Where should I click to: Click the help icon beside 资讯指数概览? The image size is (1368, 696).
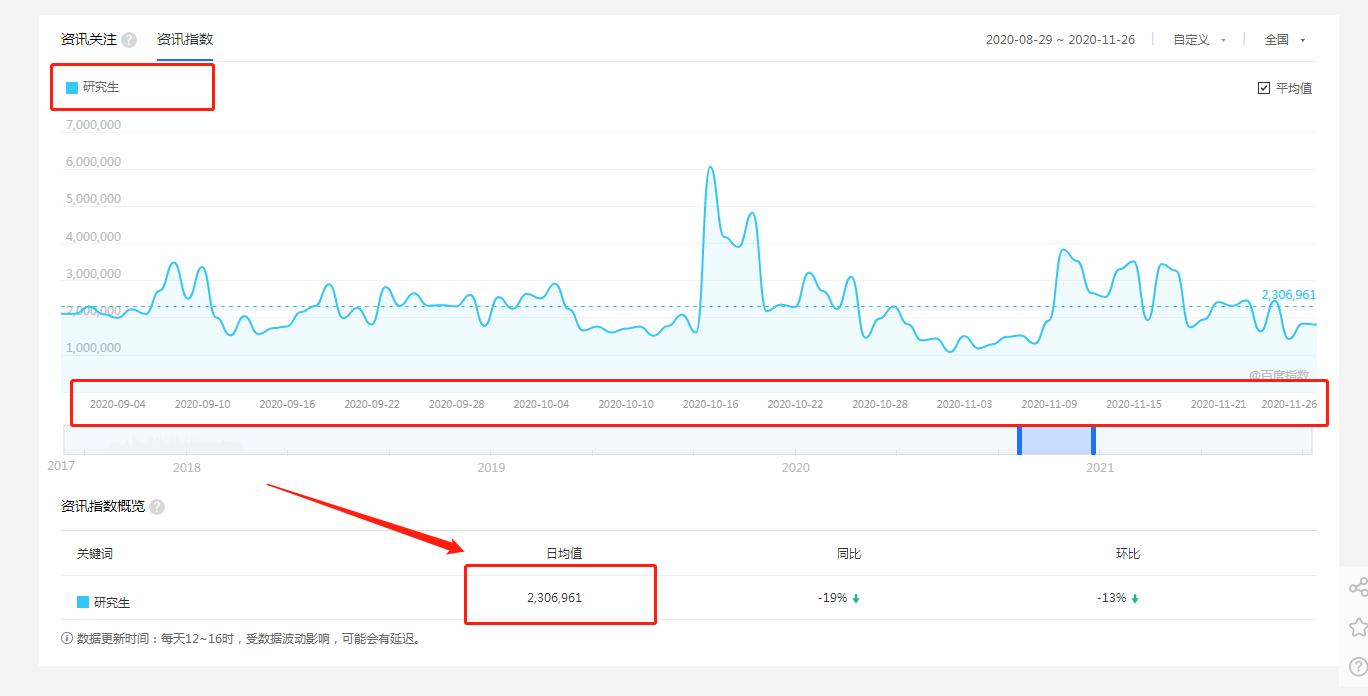pos(157,507)
